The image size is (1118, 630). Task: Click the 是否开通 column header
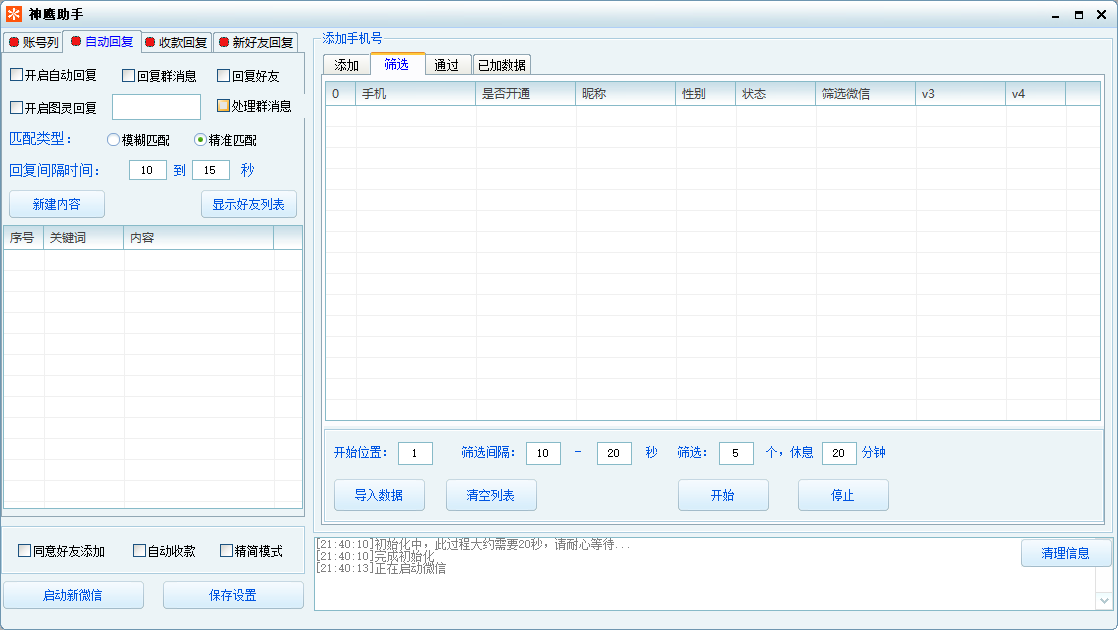[x=525, y=93]
